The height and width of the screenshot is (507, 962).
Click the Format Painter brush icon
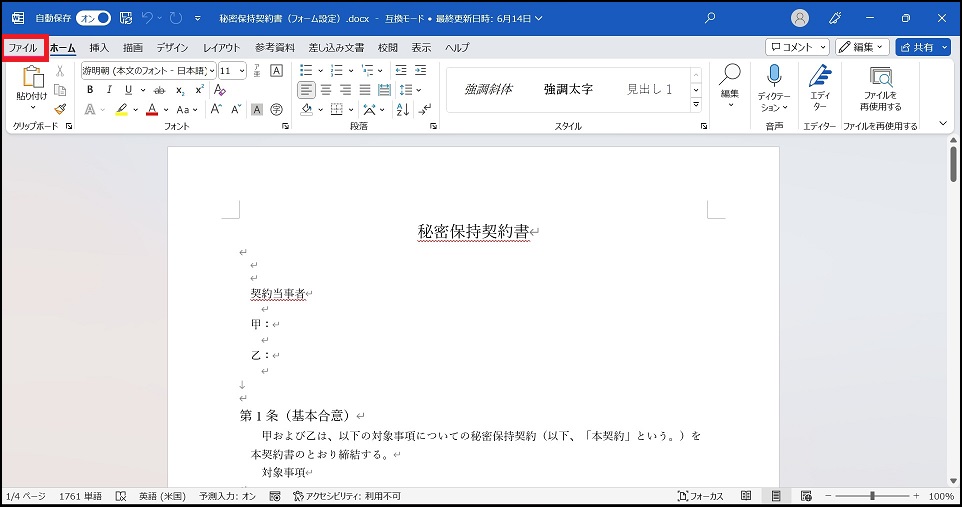coord(60,109)
